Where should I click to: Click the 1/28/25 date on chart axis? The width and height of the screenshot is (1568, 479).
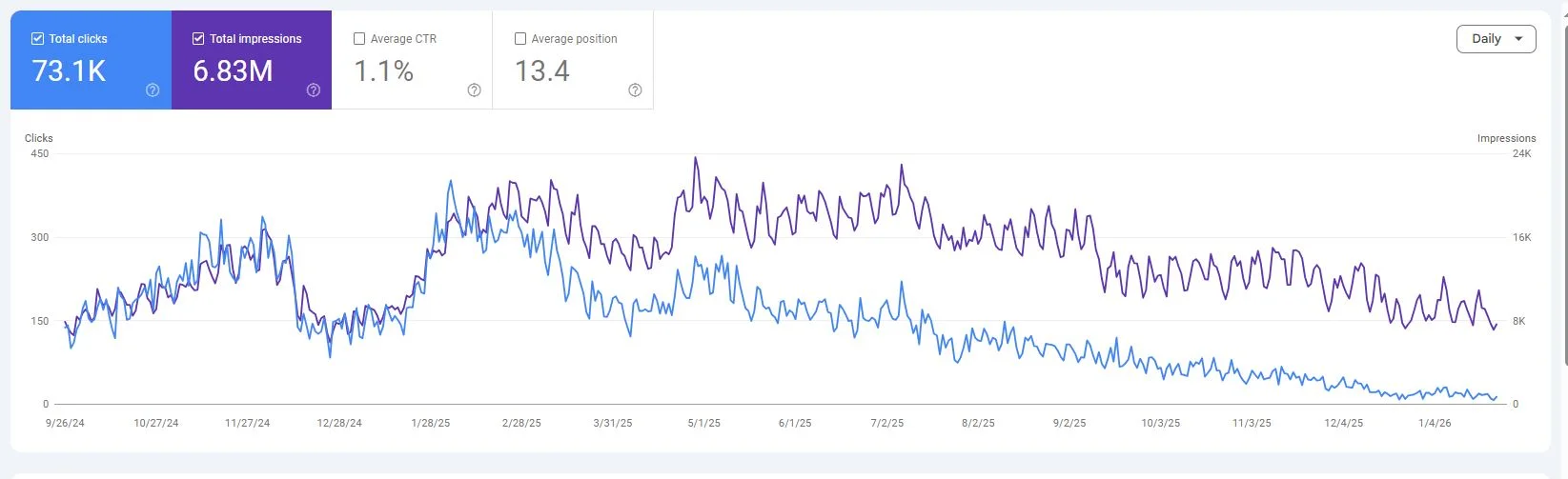tap(430, 423)
